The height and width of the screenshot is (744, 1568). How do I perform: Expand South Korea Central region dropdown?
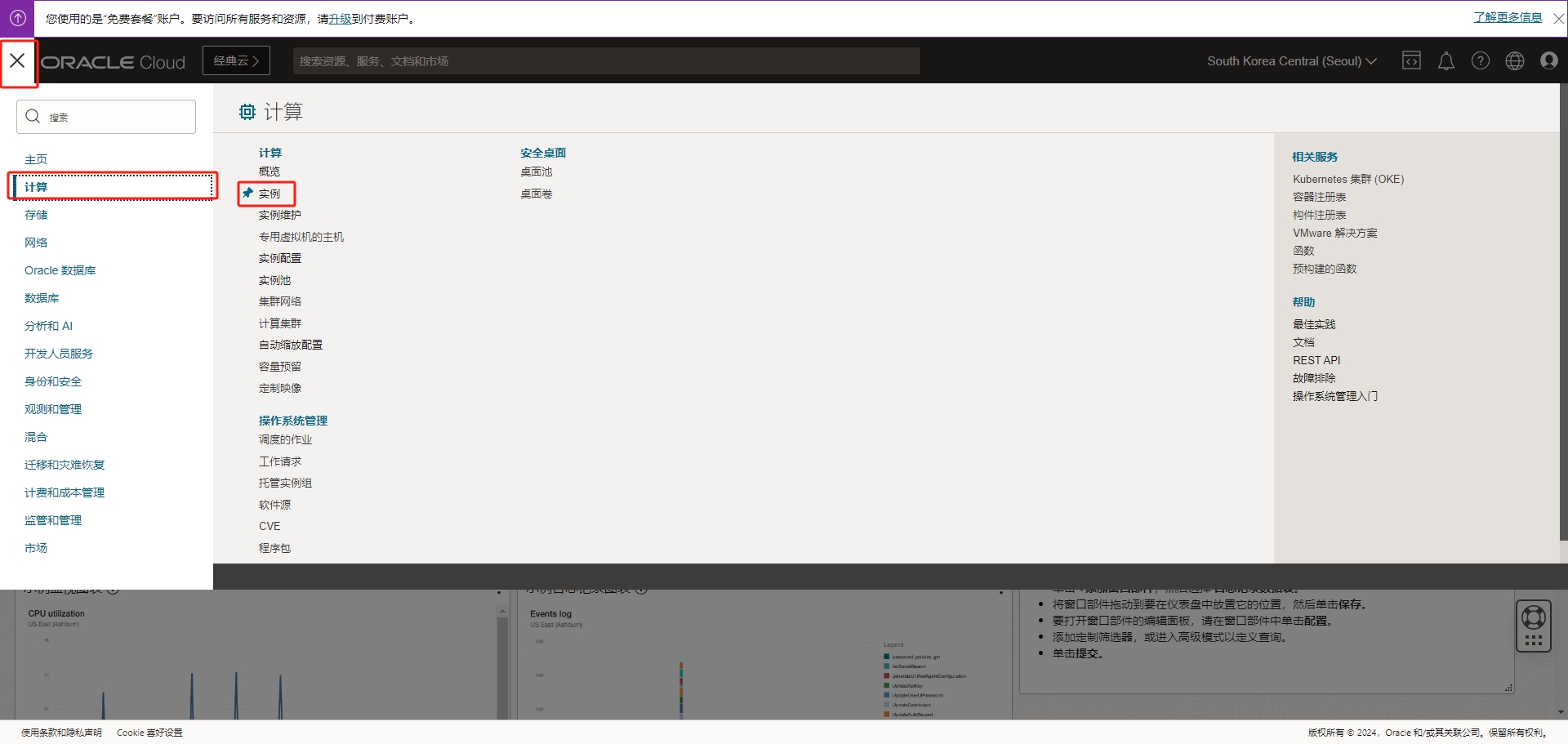click(x=1292, y=61)
